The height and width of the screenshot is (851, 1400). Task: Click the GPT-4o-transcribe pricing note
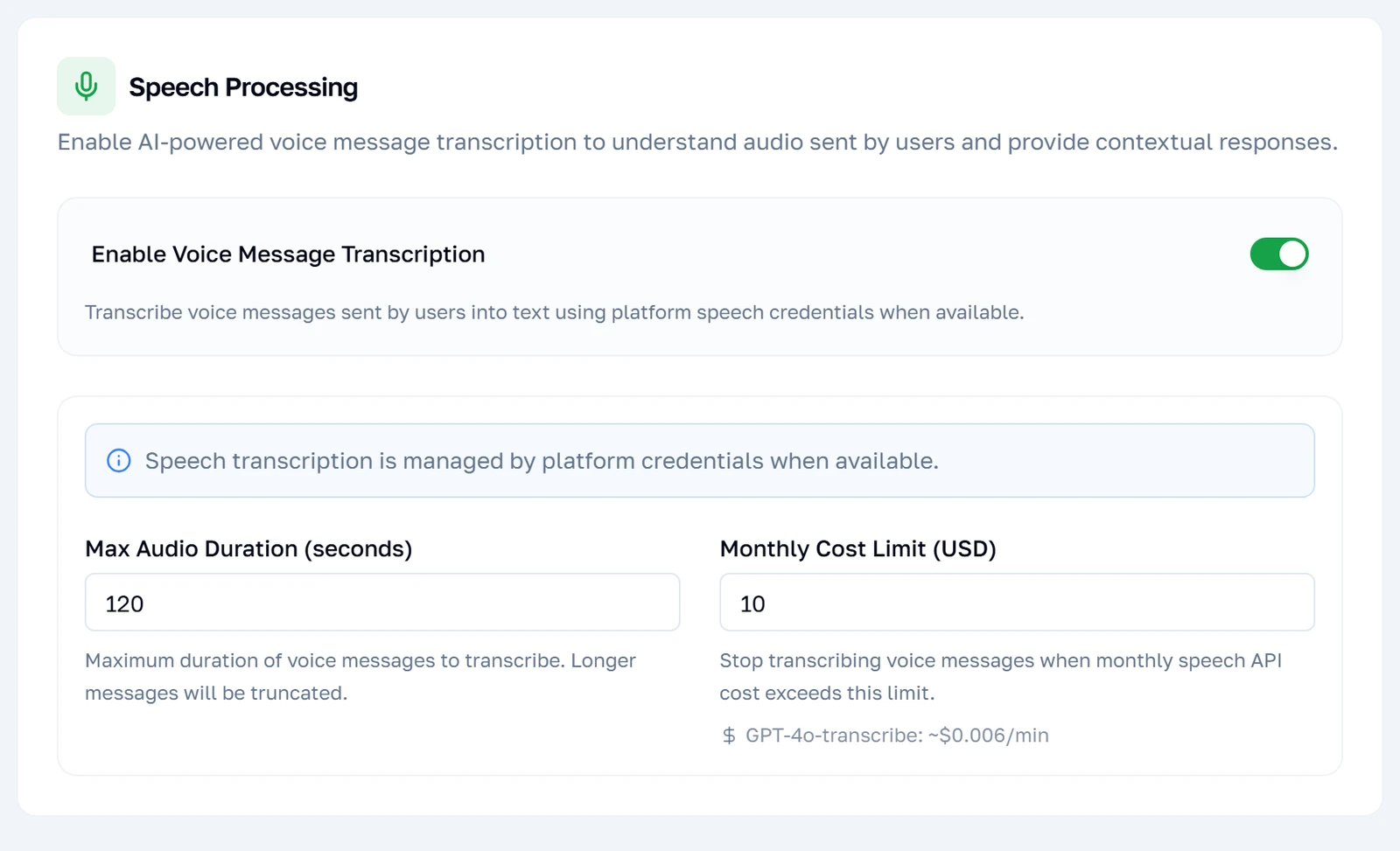897,736
